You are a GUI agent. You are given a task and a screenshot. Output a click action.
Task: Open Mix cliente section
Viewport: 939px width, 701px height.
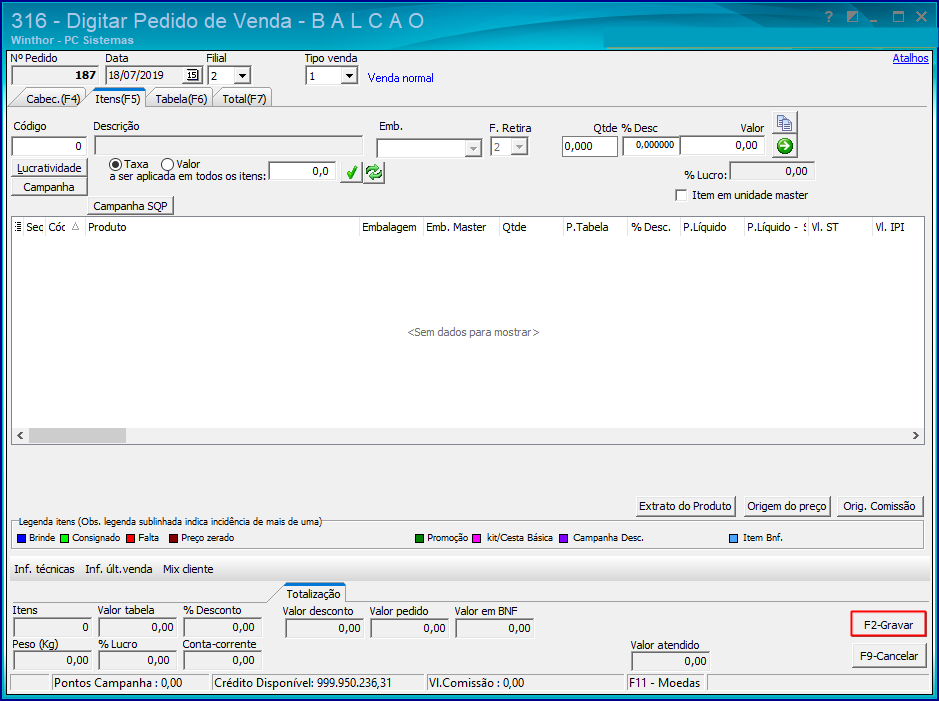tap(188, 569)
